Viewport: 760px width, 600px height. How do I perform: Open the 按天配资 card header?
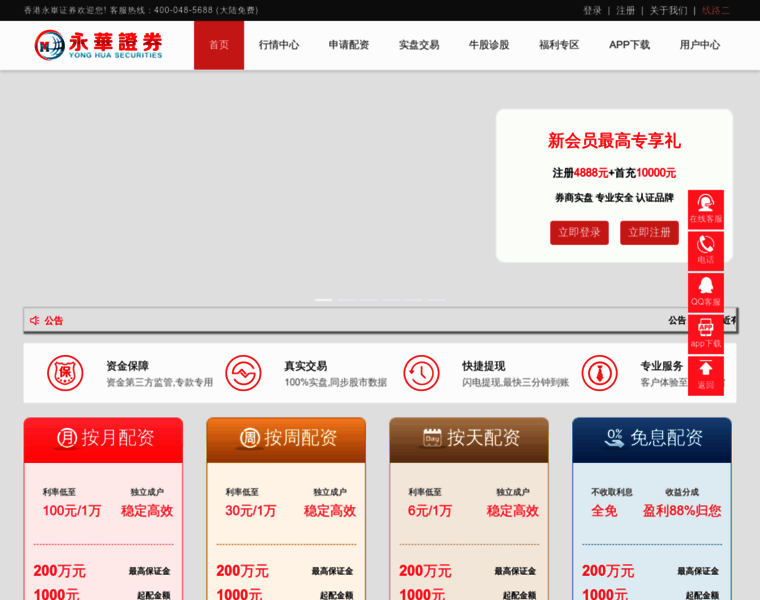[469, 440]
